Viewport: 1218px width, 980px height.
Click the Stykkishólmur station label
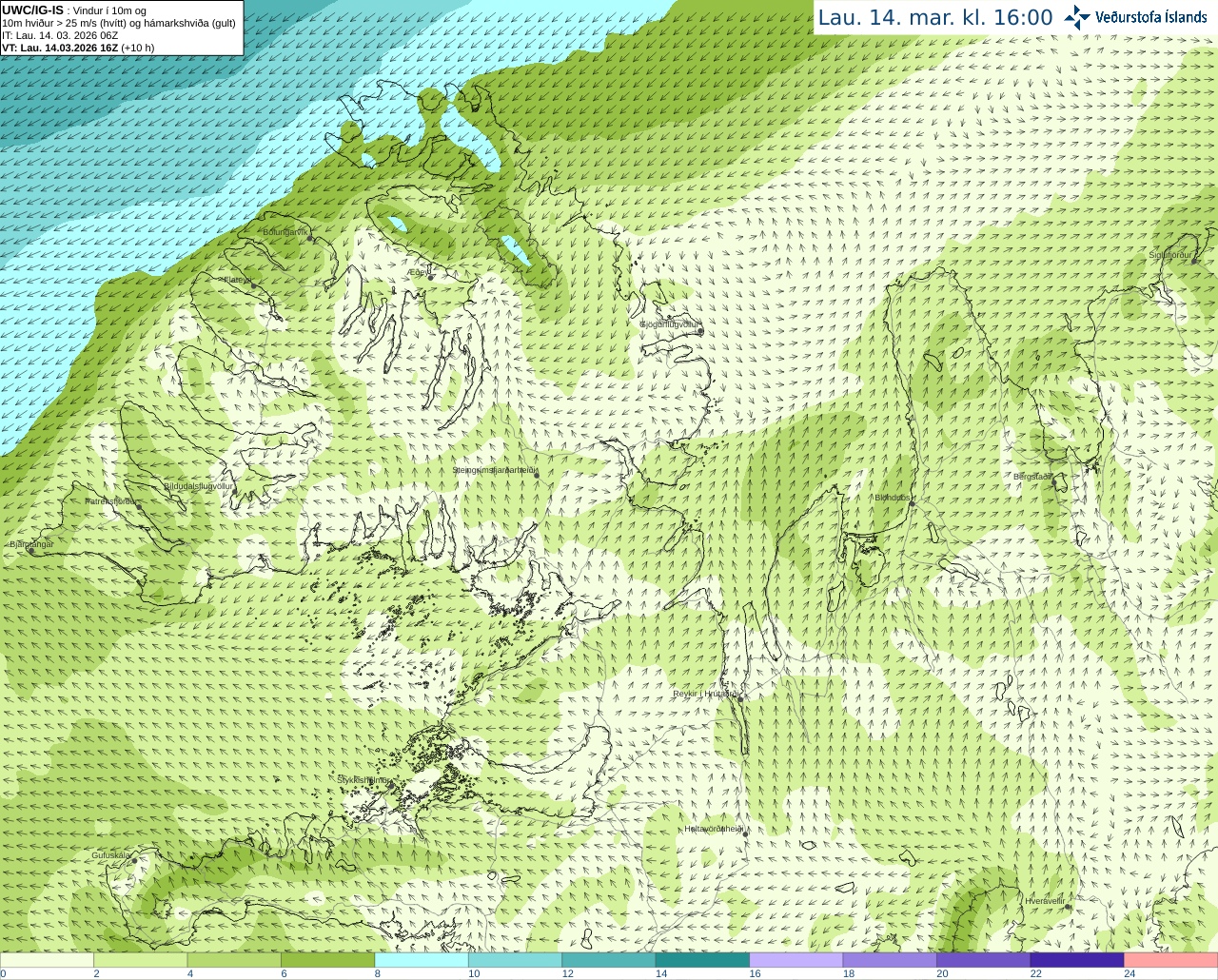(363, 780)
